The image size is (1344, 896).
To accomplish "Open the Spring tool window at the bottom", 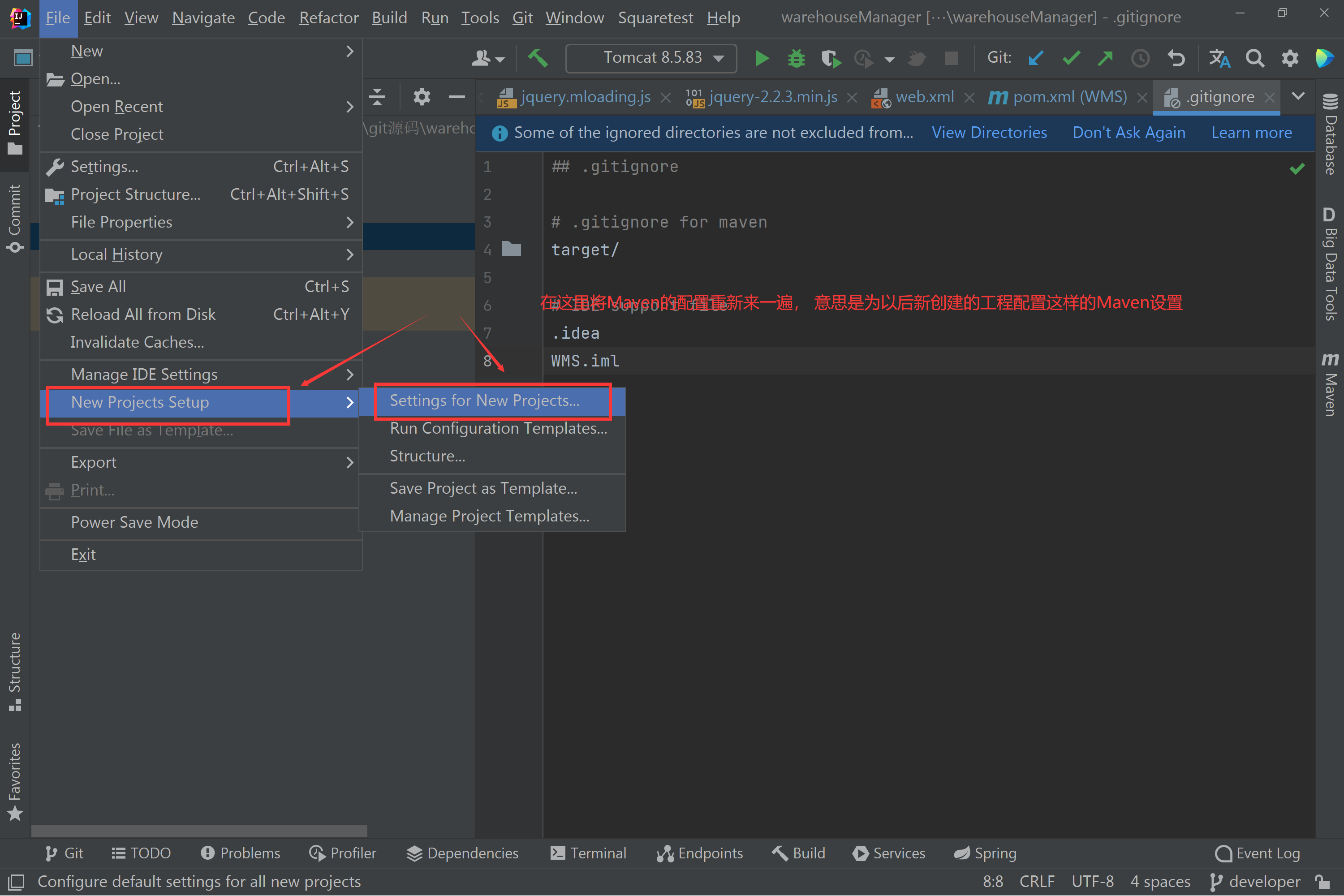I will pyautogui.click(x=985, y=853).
